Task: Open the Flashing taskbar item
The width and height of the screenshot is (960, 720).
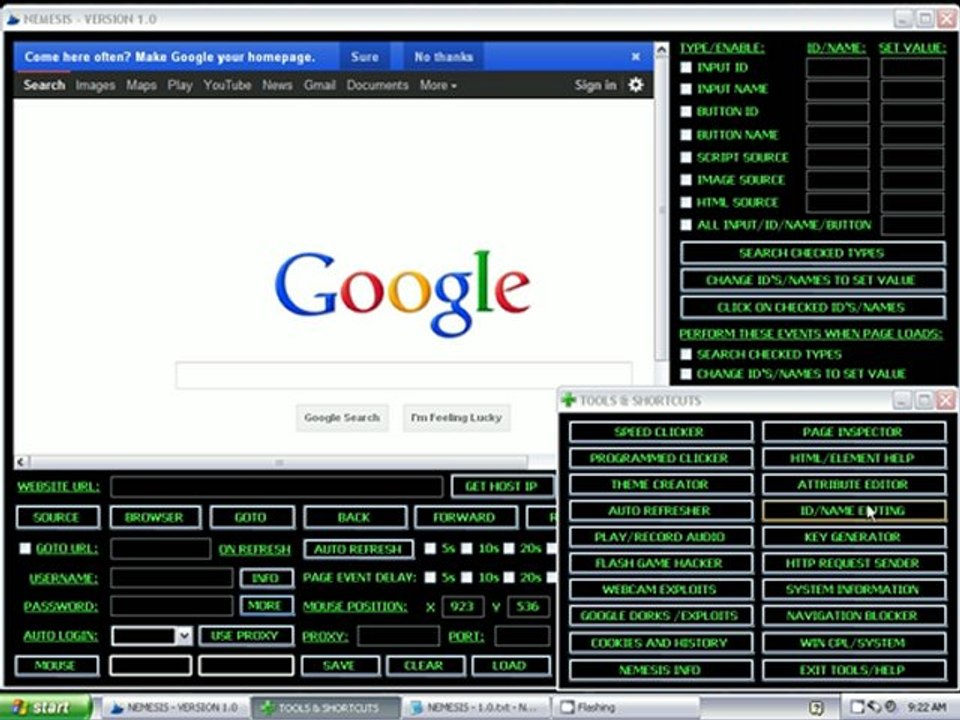Action: click(x=624, y=707)
